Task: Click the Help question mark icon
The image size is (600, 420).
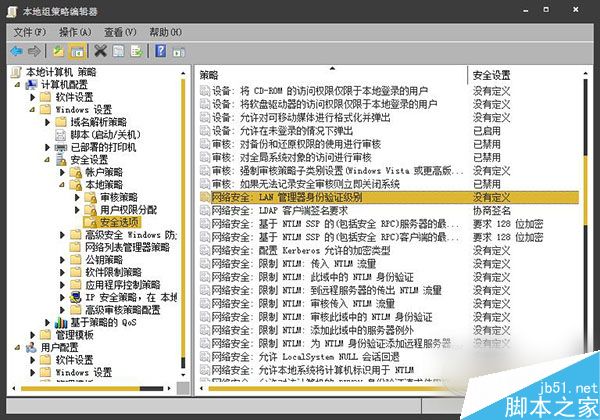Action: point(161,51)
